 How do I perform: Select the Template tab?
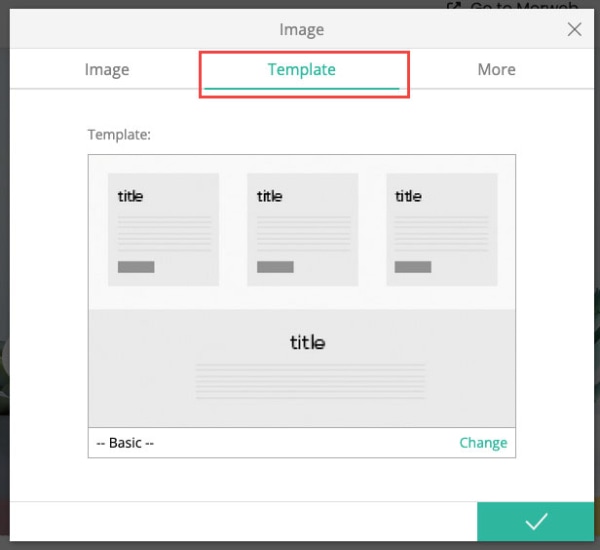click(302, 69)
